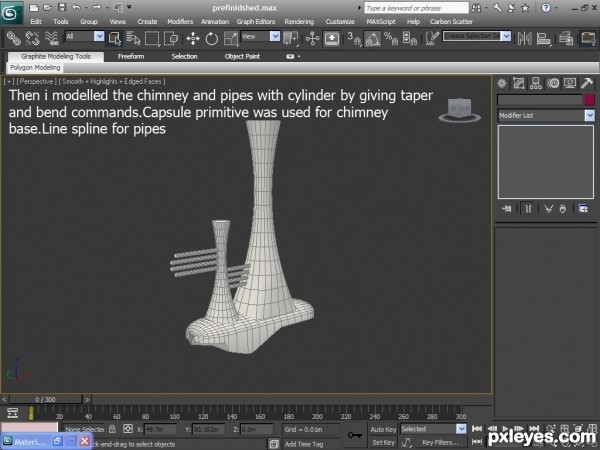
Task: Open the key mode 'Selected' dropdown
Action: click(x=461, y=429)
